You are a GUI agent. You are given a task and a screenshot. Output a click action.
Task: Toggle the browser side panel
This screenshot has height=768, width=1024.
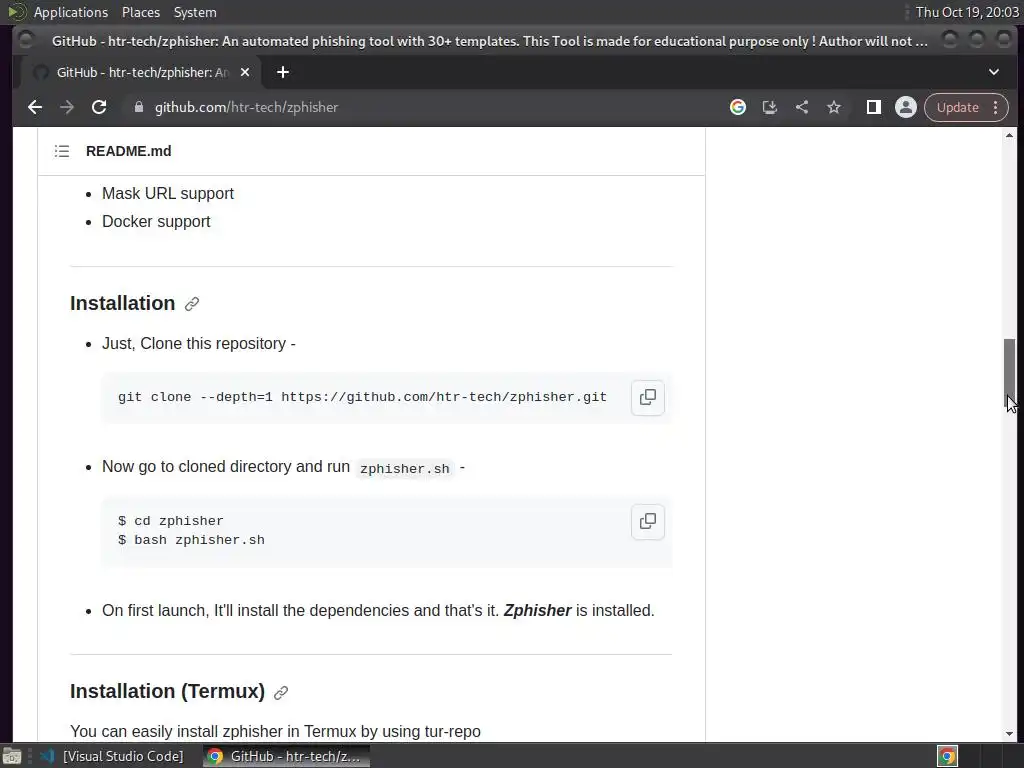(x=873, y=107)
